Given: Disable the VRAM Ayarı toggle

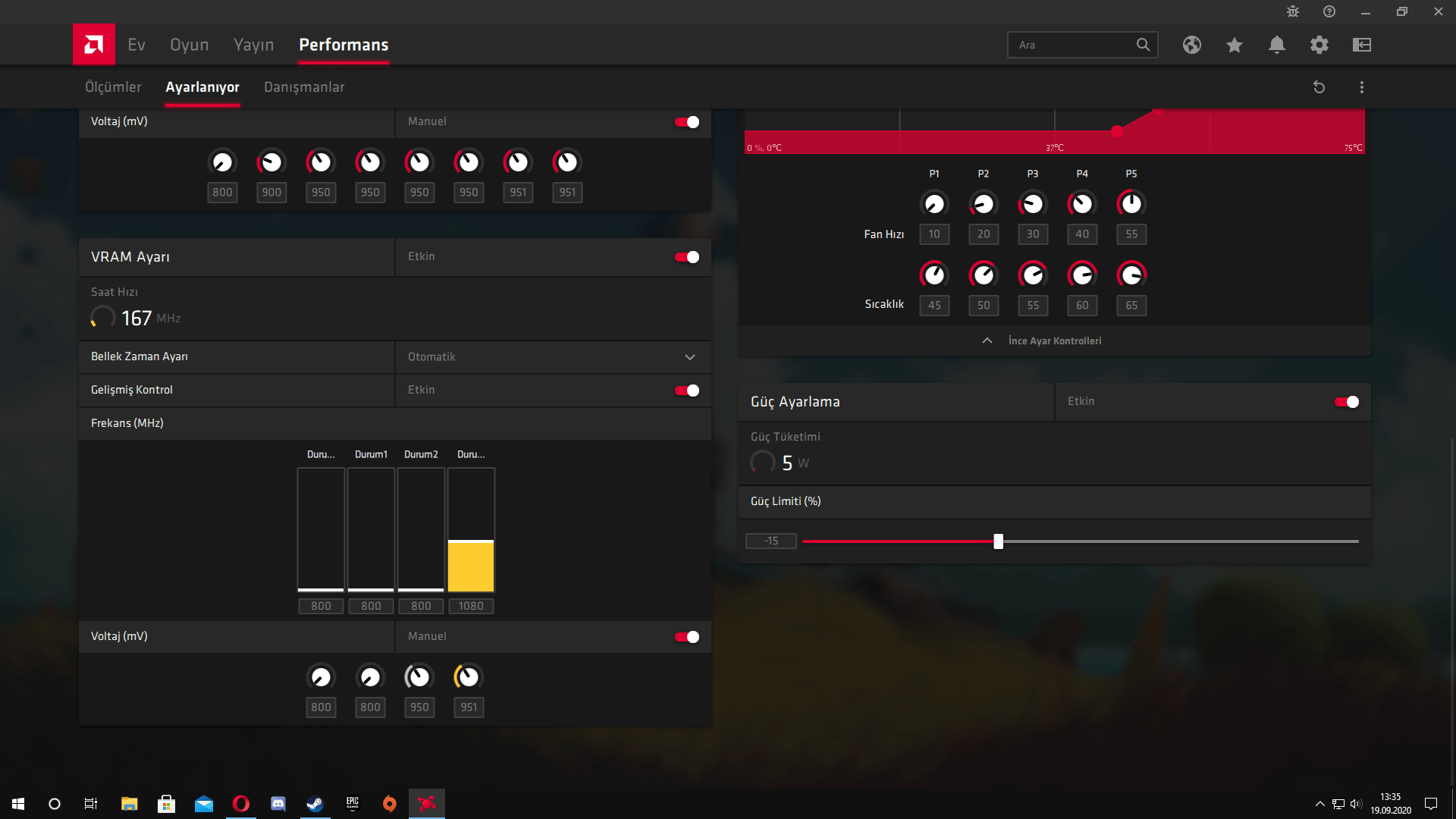Looking at the screenshot, I should 687,257.
